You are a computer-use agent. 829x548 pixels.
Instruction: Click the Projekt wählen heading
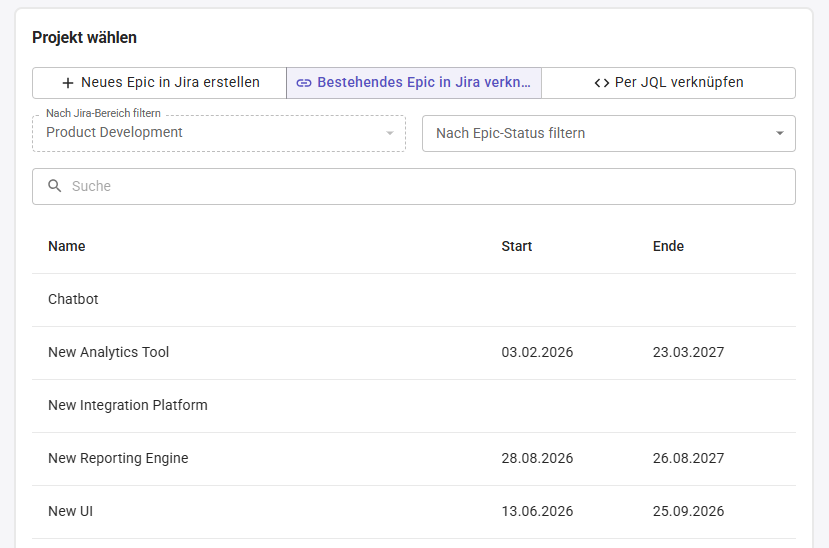point(85,38)
